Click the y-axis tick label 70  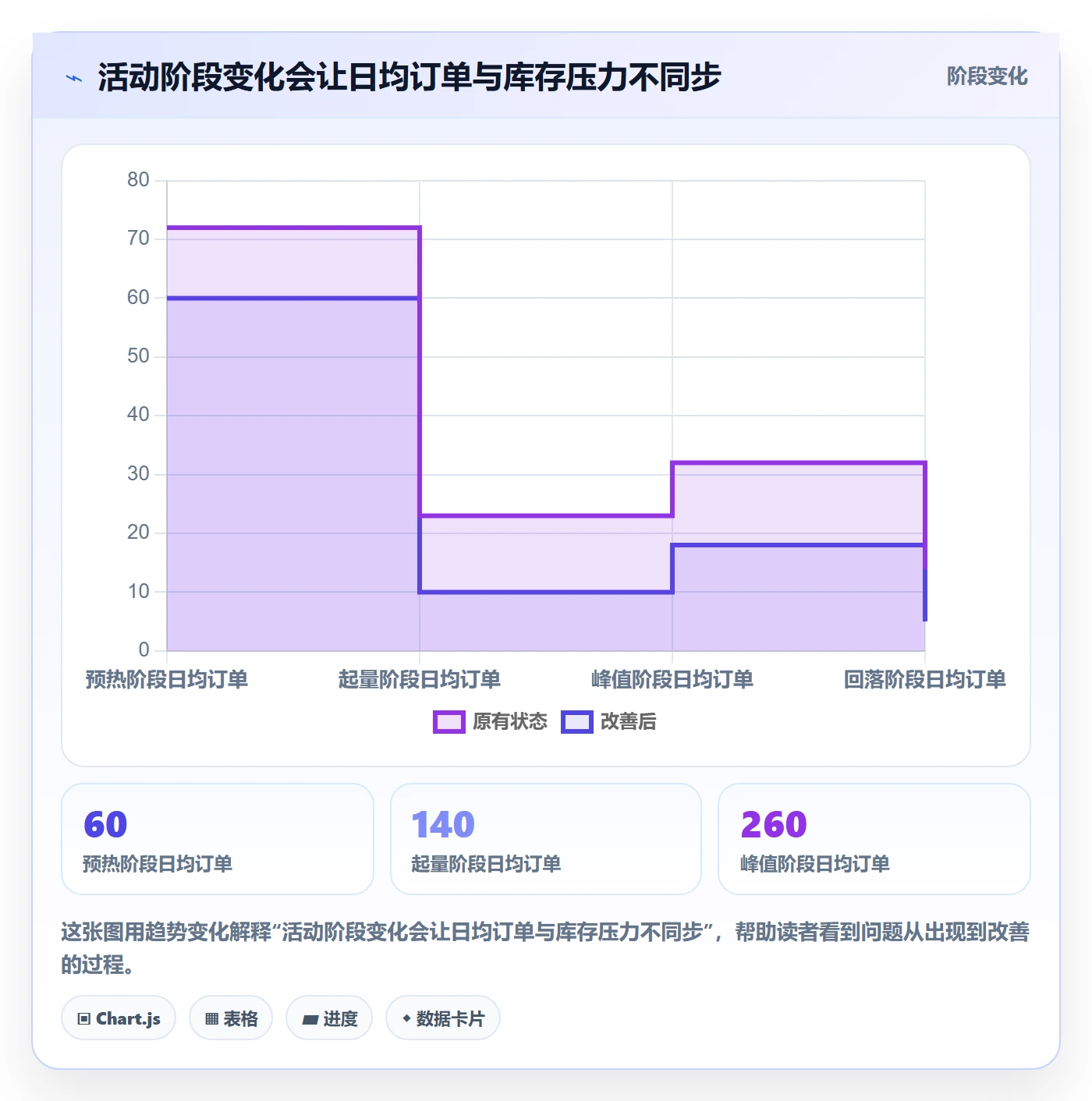click(138, 239)
